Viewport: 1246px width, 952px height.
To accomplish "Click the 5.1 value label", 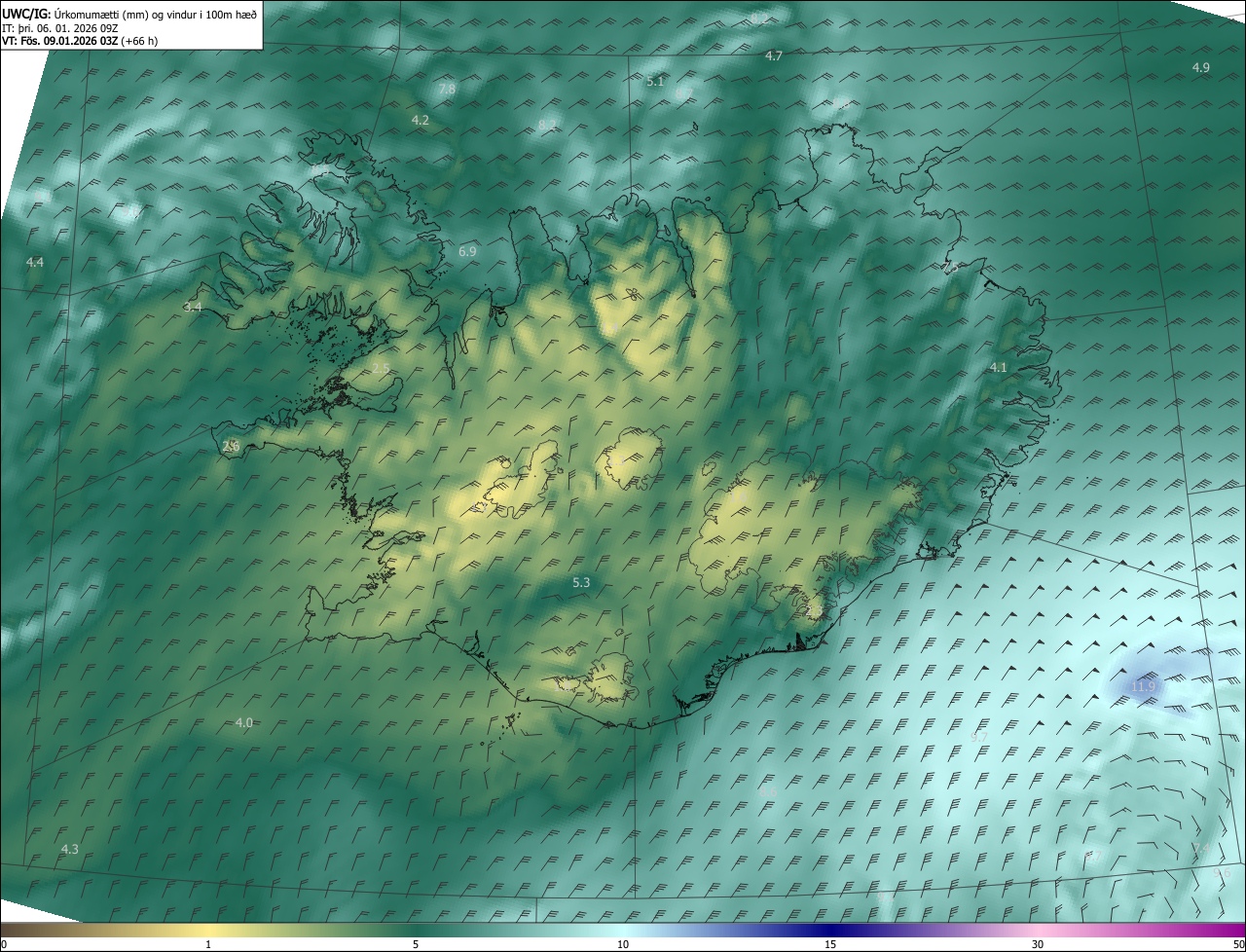I will coord(654,82).
